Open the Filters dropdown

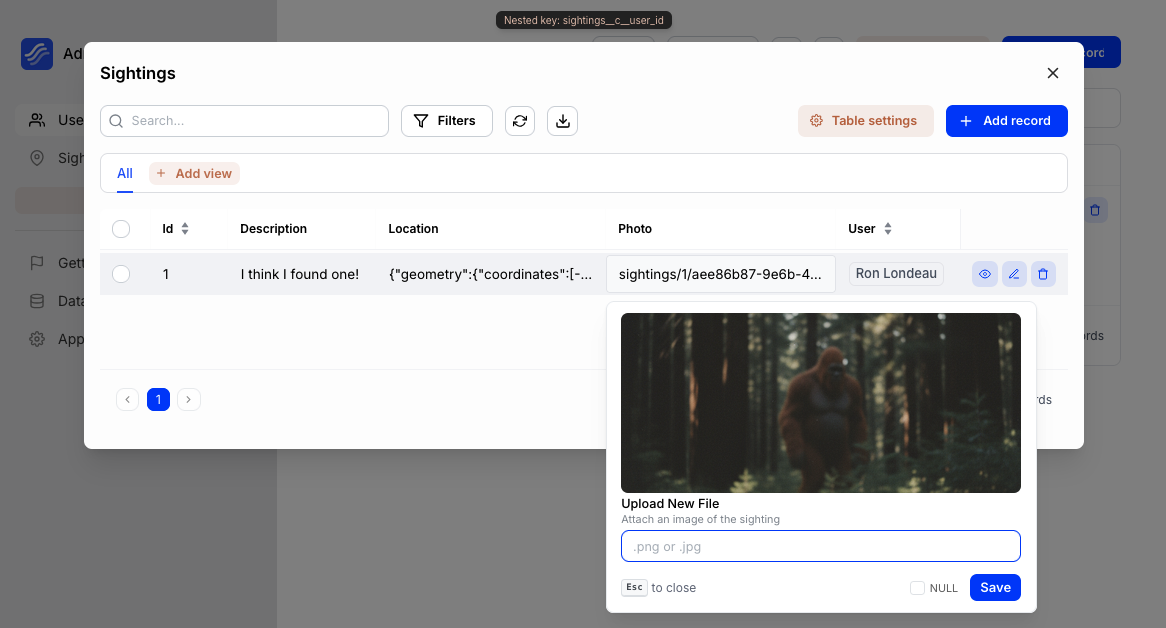[446, 120]
